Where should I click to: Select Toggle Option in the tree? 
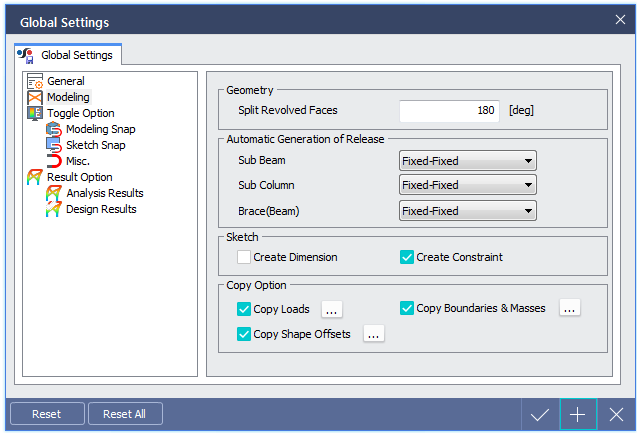80,113
